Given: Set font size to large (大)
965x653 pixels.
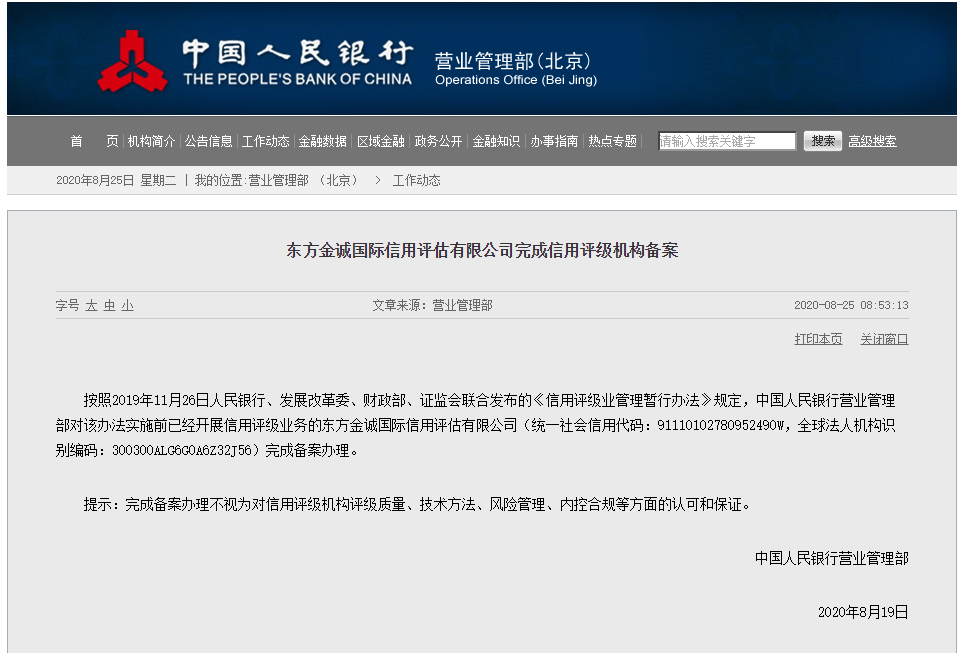Looking at the screenshot, I should (91, 305).
